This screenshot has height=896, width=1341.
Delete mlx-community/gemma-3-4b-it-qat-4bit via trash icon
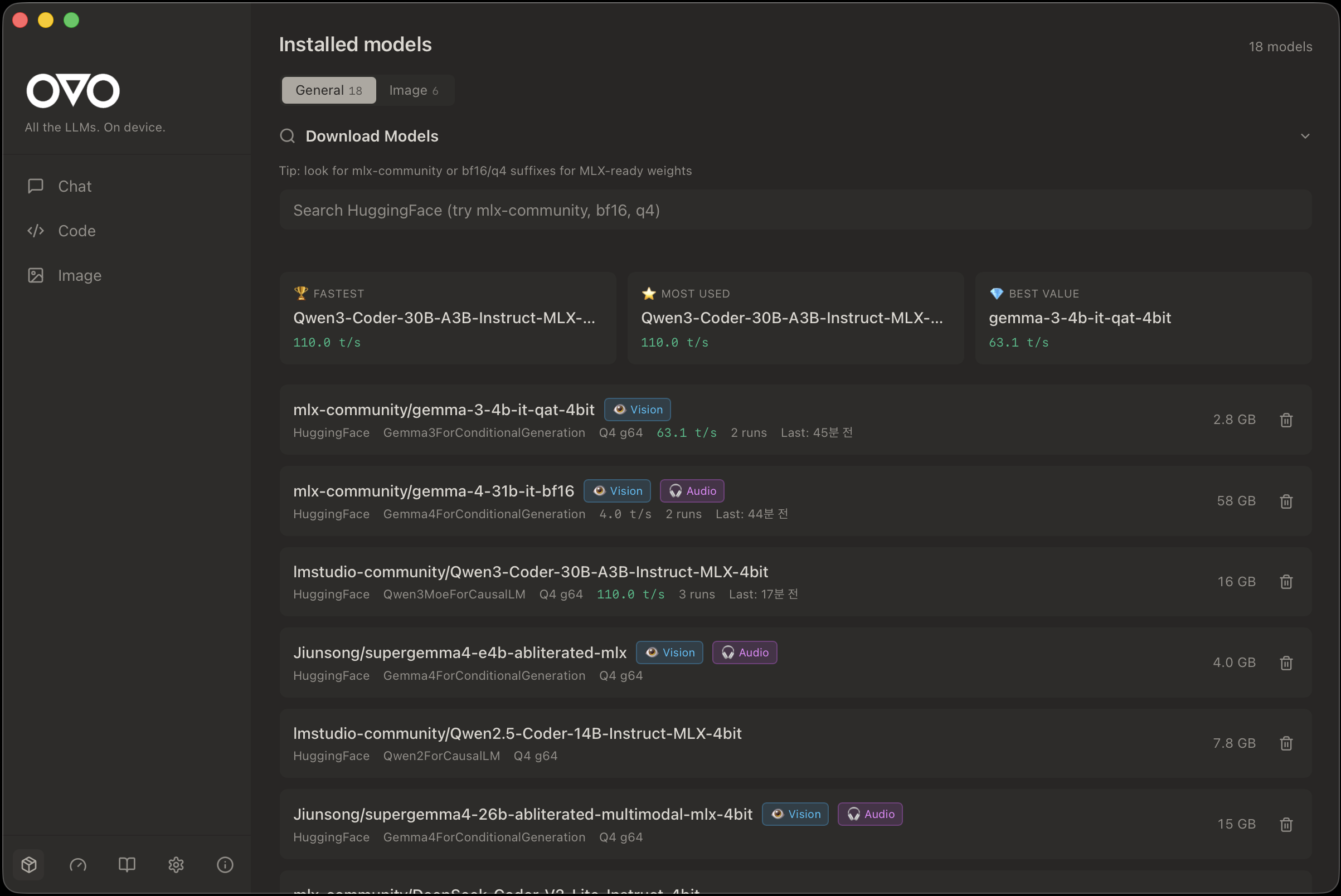pyautogui.click(x=1286, y=420)
